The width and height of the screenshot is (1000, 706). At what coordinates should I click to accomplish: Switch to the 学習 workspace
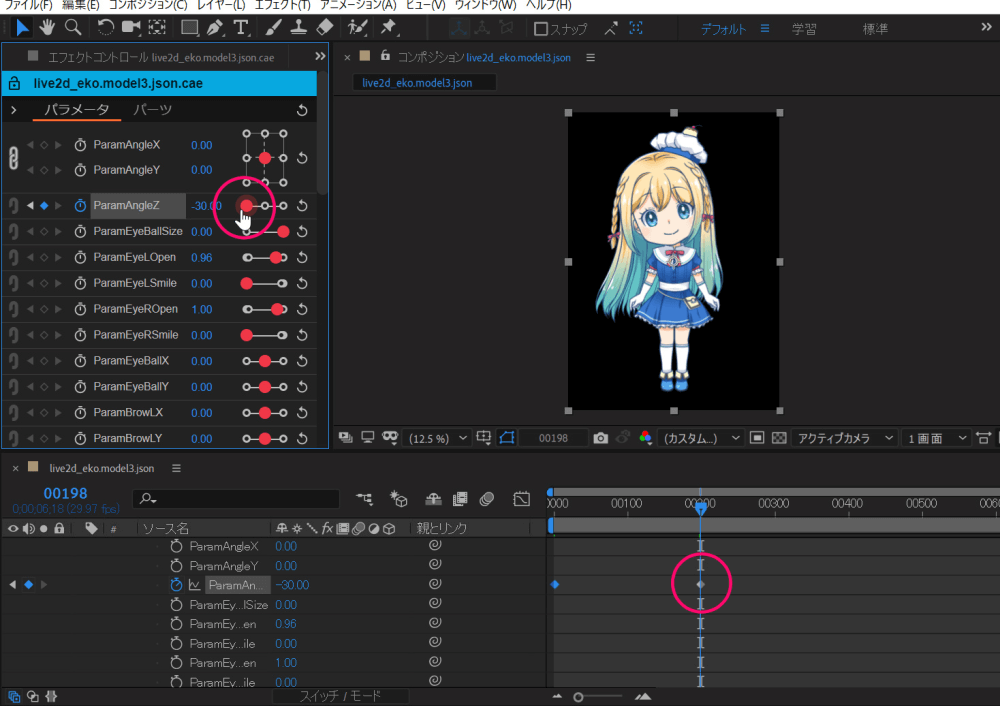804,29
